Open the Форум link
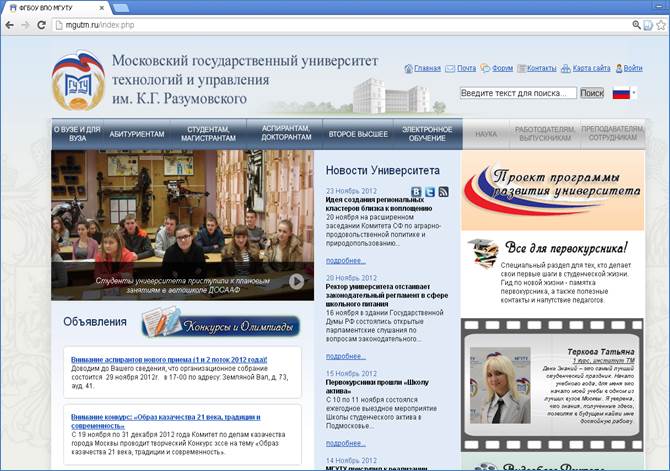670x471 pixels. click(x=502, y=68)
